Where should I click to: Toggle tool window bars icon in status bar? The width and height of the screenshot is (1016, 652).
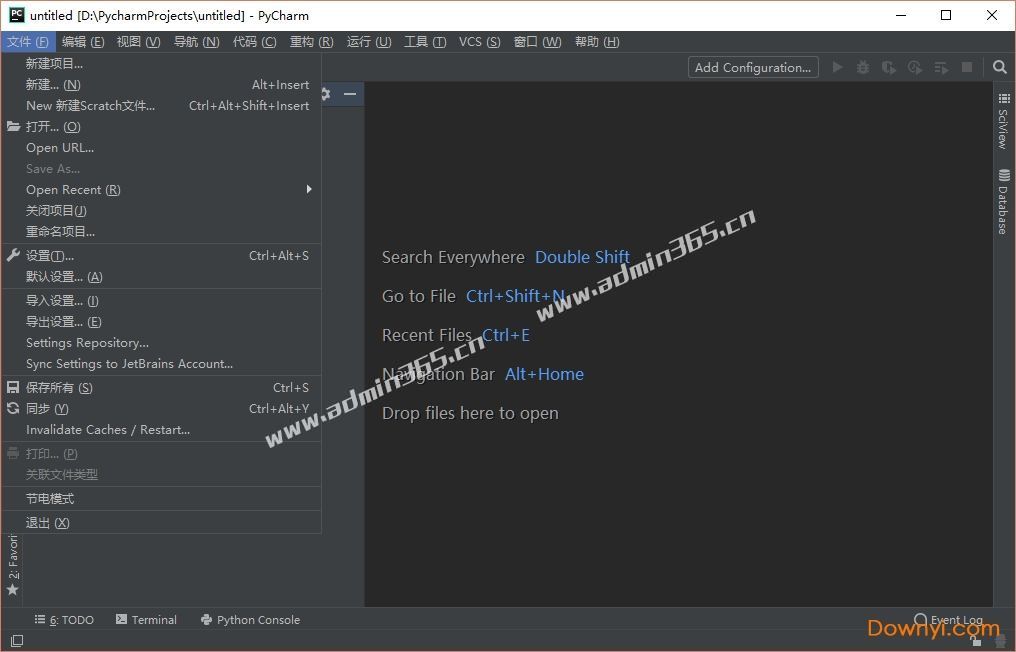click(17, 640)
